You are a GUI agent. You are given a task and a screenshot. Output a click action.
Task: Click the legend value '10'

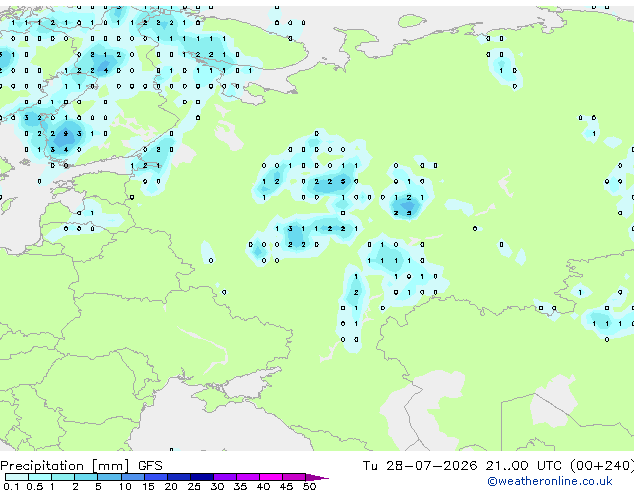(125, 486)
